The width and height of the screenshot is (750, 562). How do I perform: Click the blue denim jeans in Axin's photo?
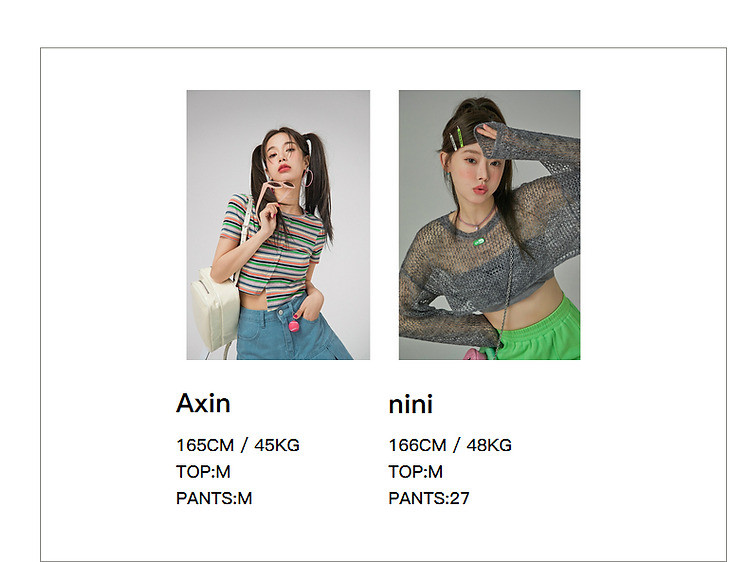point(292,330)
